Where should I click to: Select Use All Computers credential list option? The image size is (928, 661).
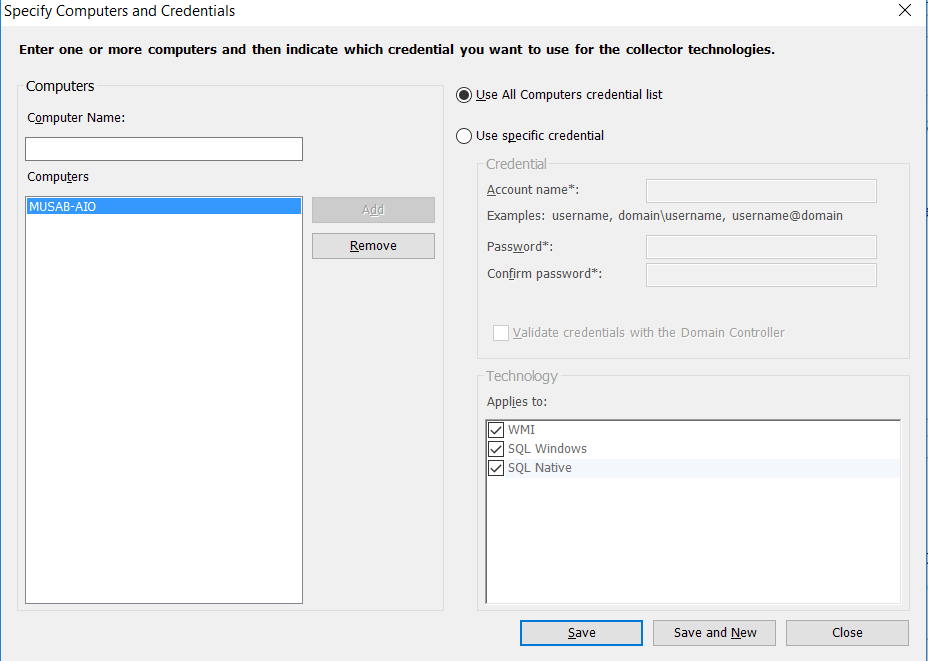coord(464,95)
